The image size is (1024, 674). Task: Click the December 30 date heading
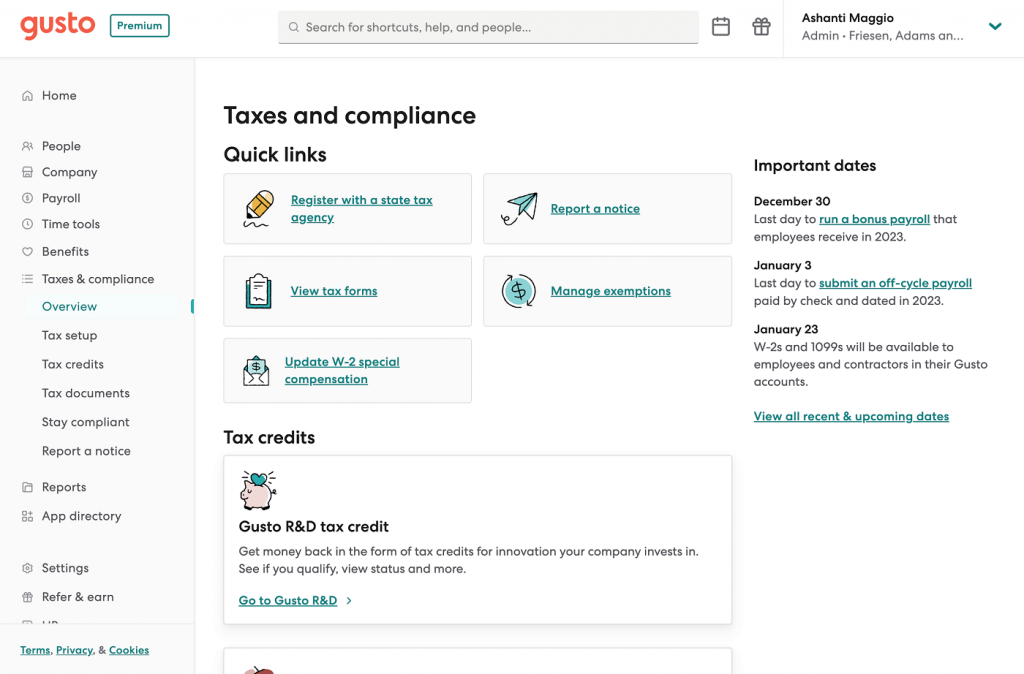click(x=792, y=202)
